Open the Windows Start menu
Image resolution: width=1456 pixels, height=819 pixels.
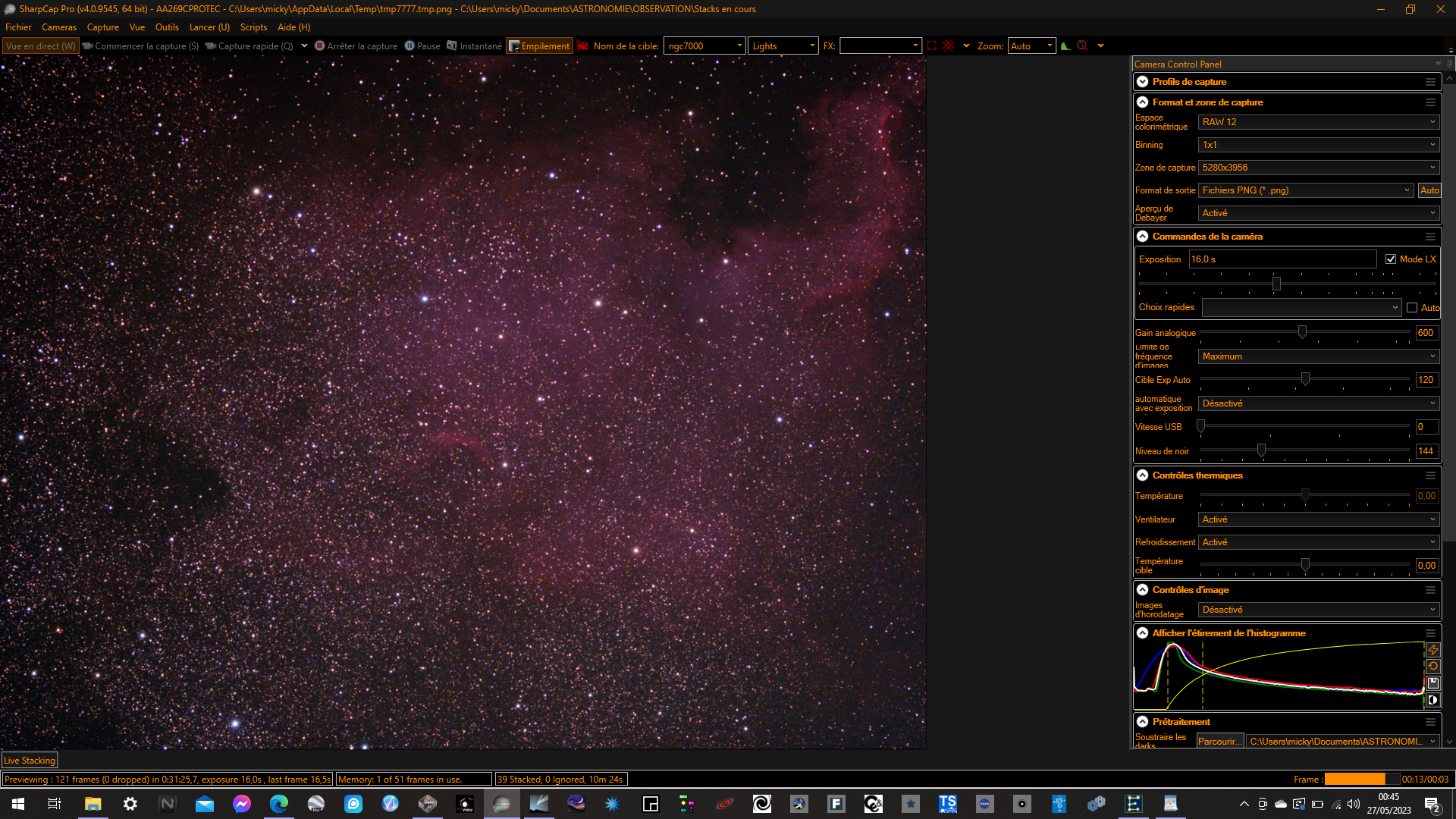click(18, 804)
